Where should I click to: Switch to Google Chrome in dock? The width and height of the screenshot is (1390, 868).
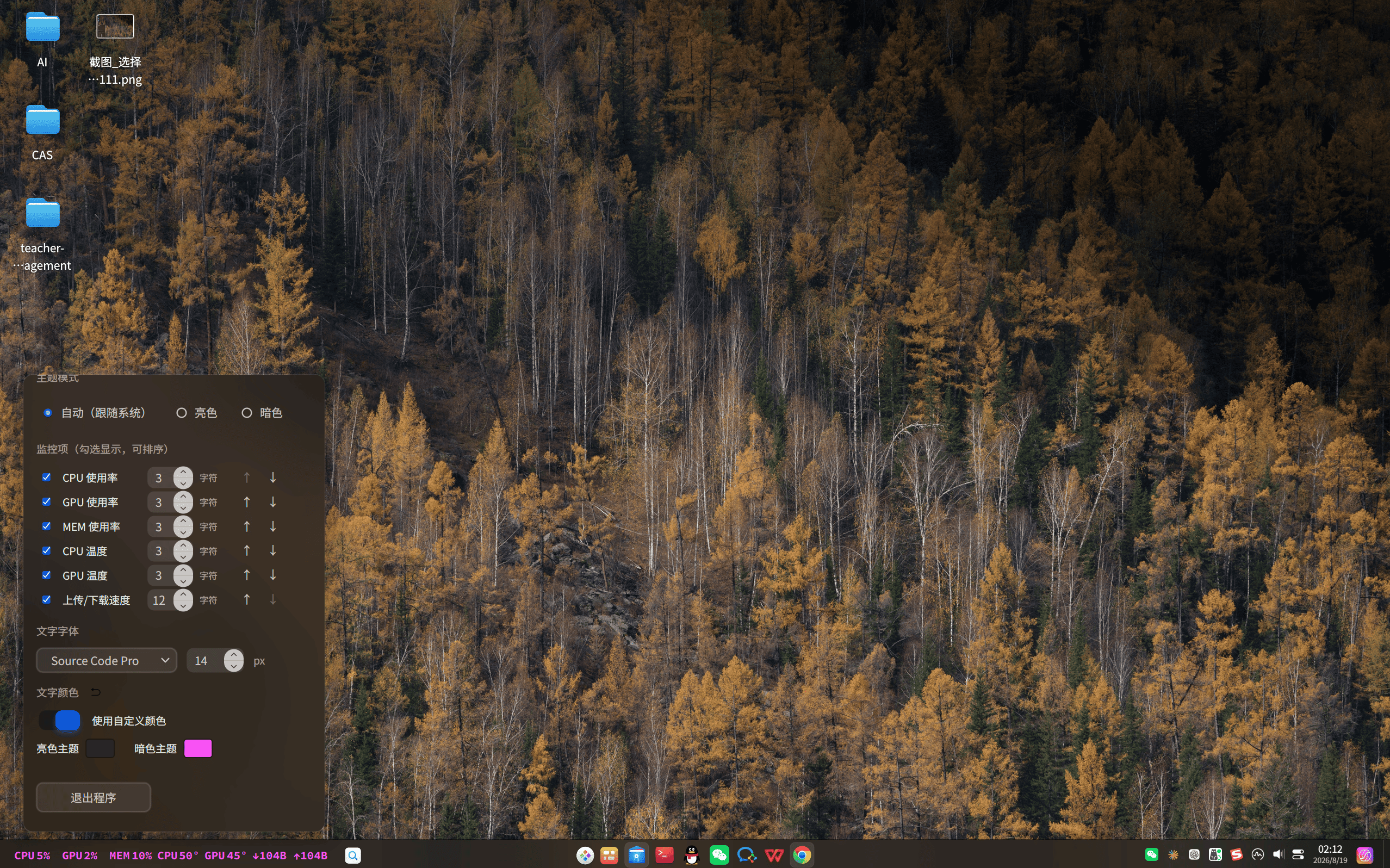coord(802,855)
